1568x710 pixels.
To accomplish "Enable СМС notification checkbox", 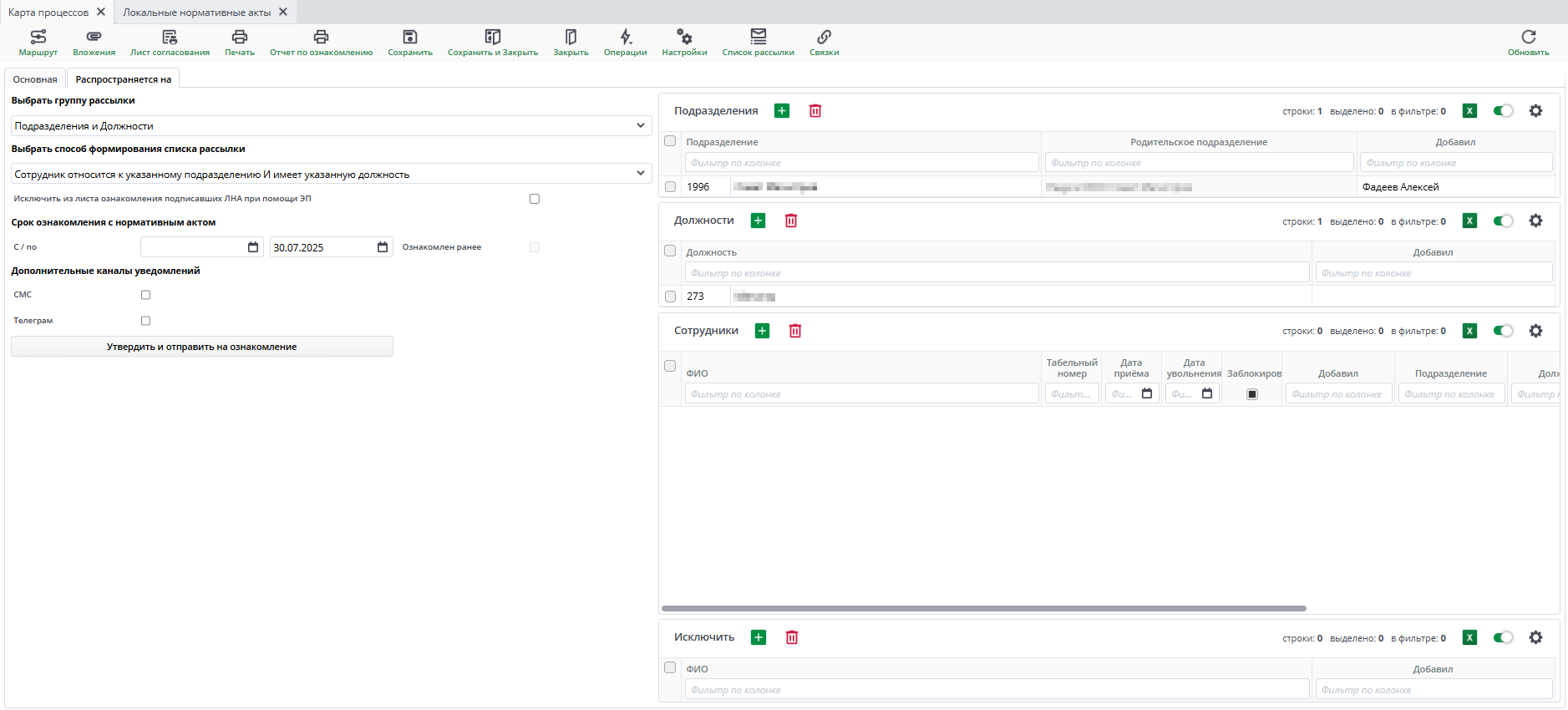I will (x=145, y=295).
